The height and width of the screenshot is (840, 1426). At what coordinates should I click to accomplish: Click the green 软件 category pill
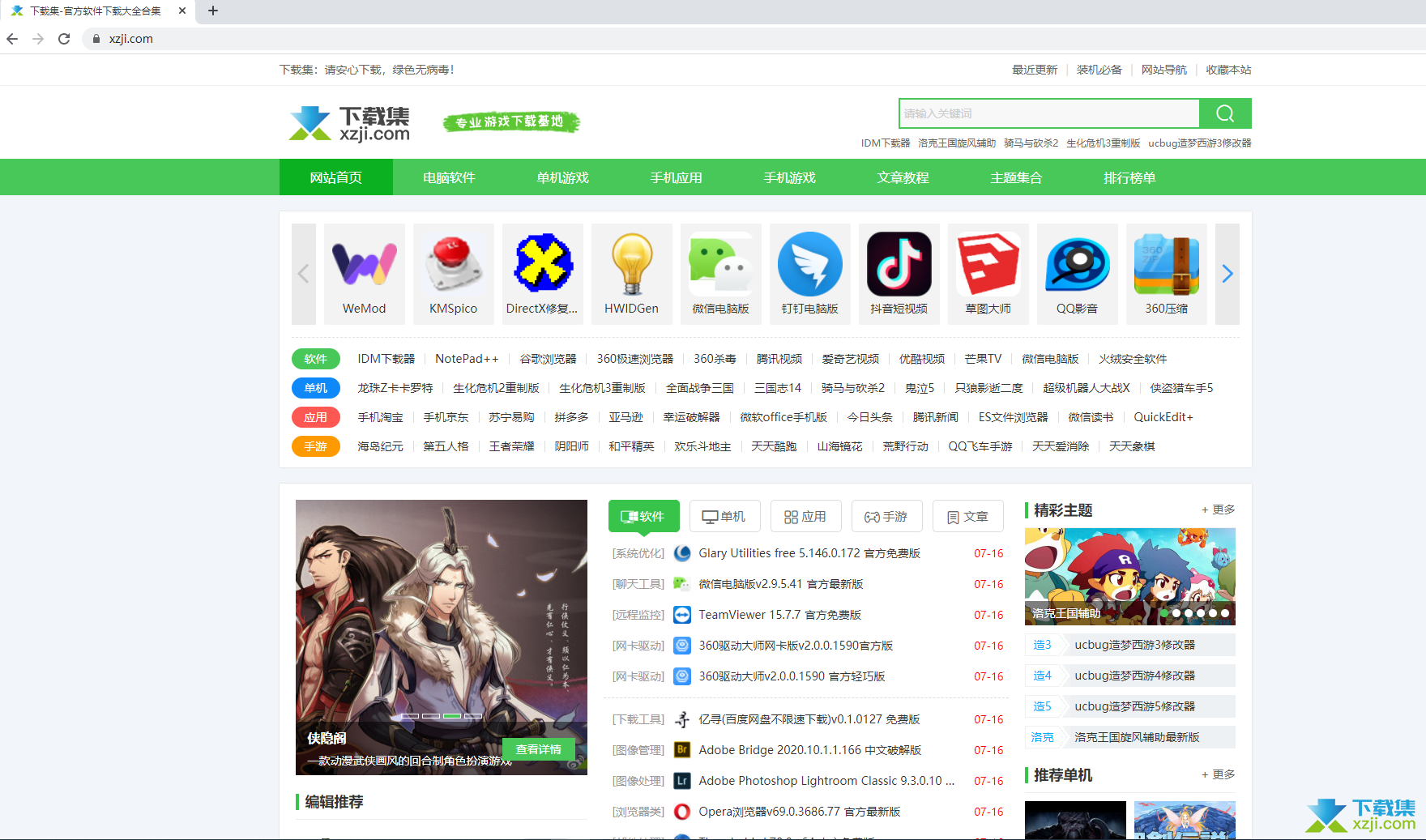tap(316, 359)
